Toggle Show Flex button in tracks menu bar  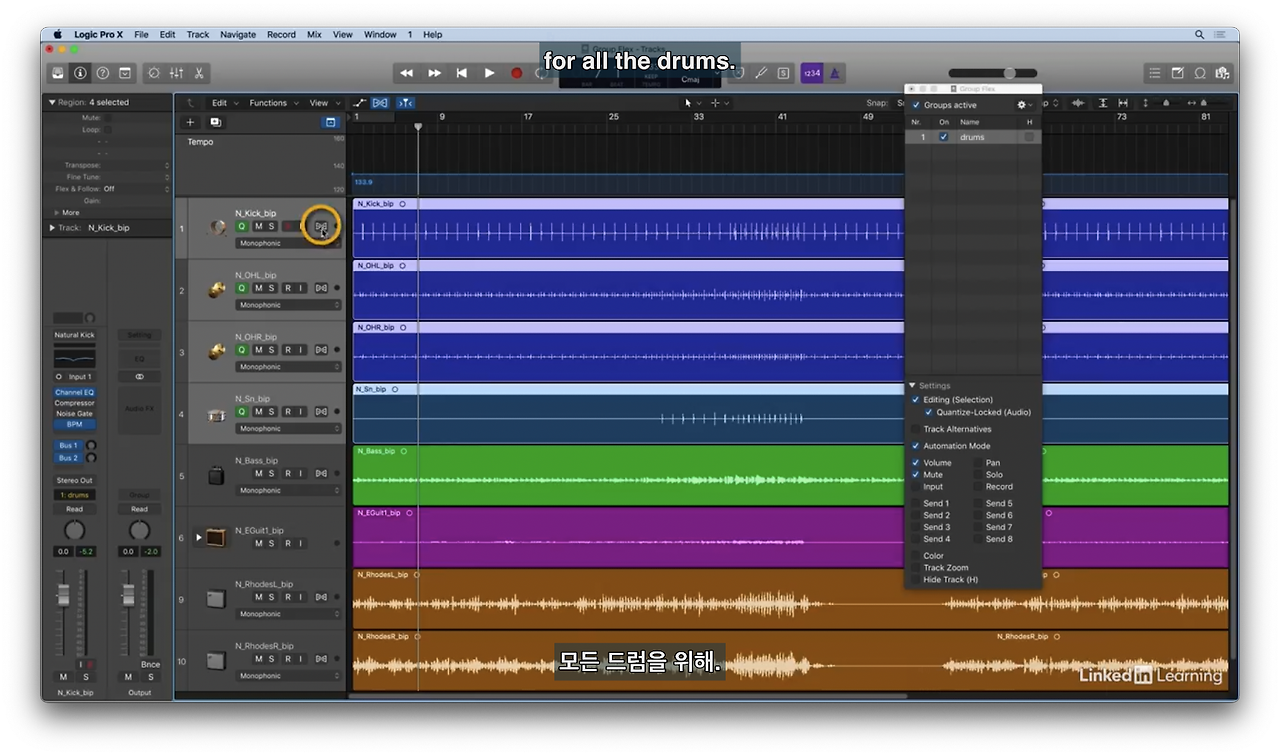click(x=380, y=103)
